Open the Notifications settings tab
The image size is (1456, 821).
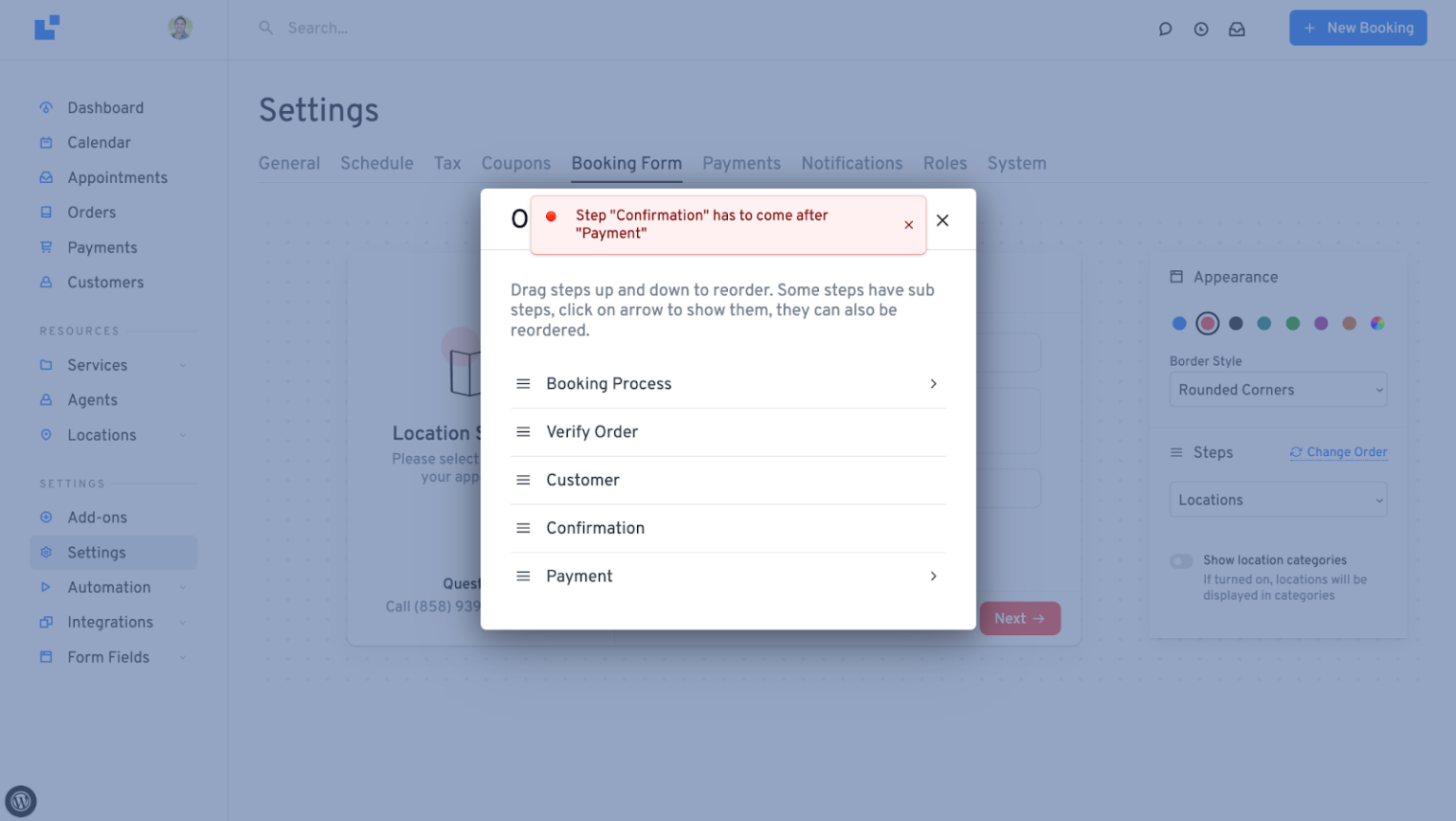tap(851, 163)
